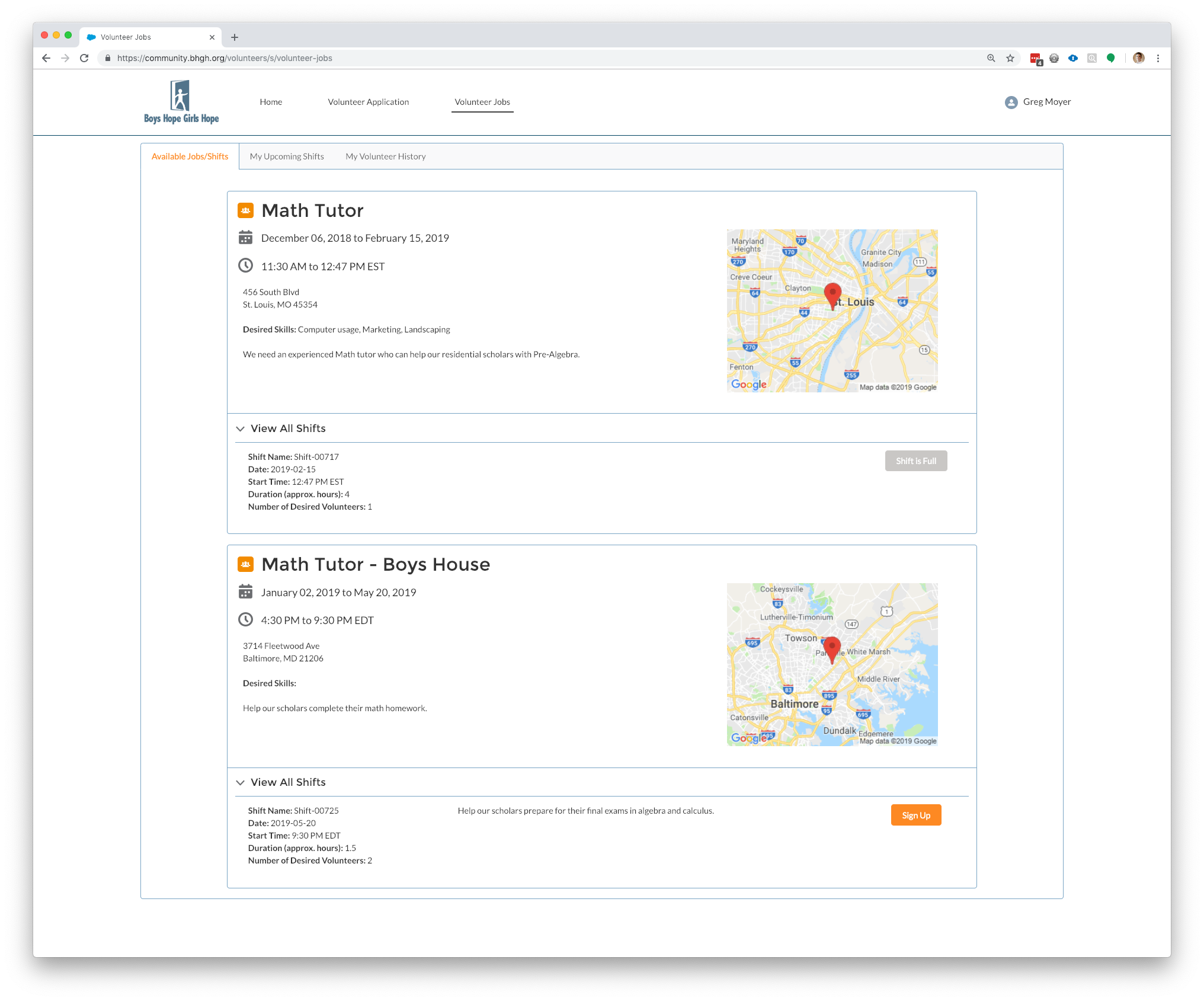Open the My Volunteer History tab
The height and width of the screenshot is (1001, 1204).
tap(386, 156)
